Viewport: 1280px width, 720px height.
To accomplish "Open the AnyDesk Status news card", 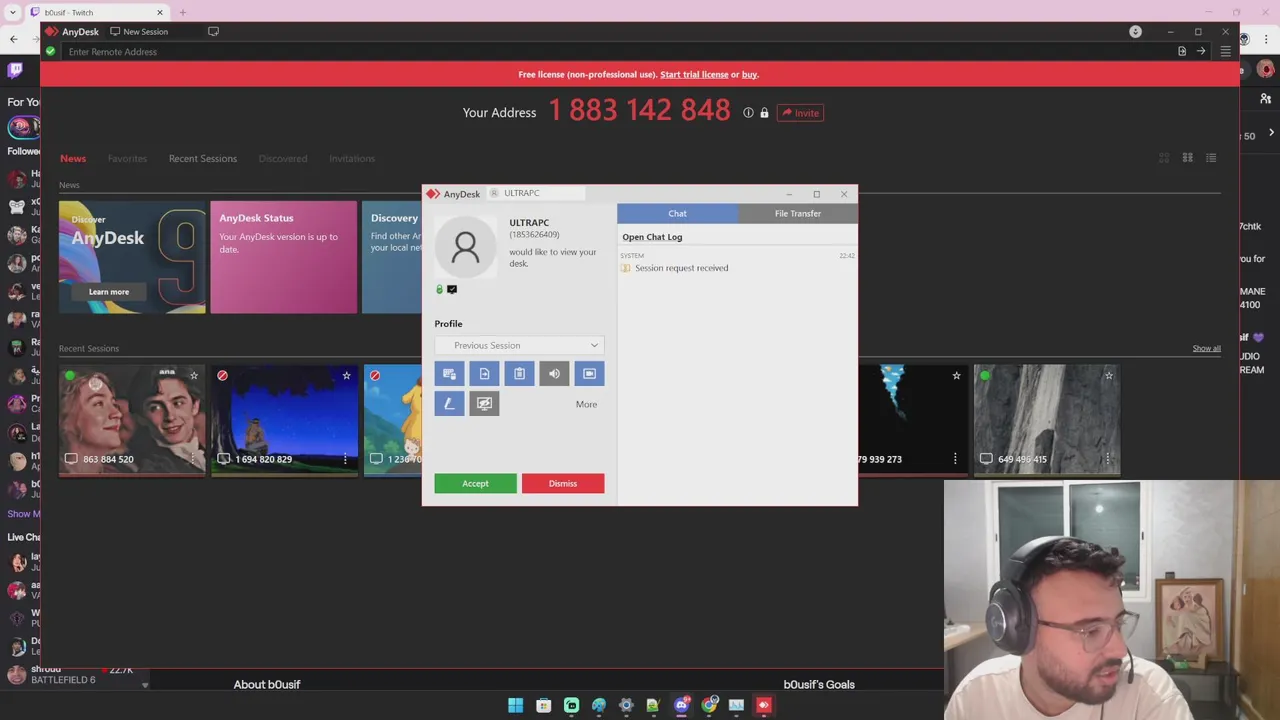I will 283,257.
